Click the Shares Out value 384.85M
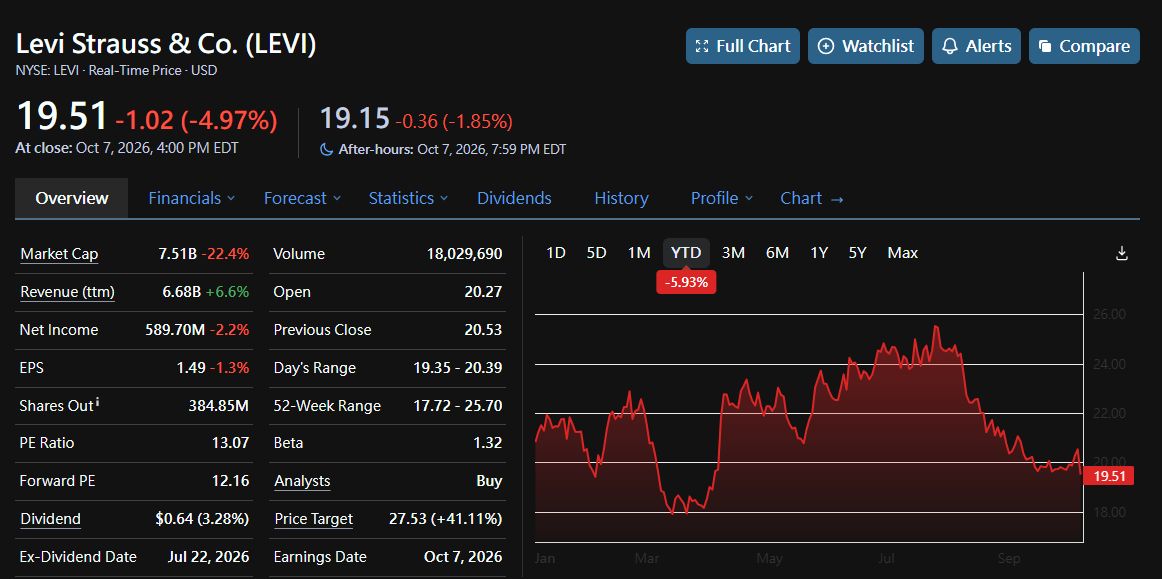Screen dimensions: 1162x579 click(219, 406)
